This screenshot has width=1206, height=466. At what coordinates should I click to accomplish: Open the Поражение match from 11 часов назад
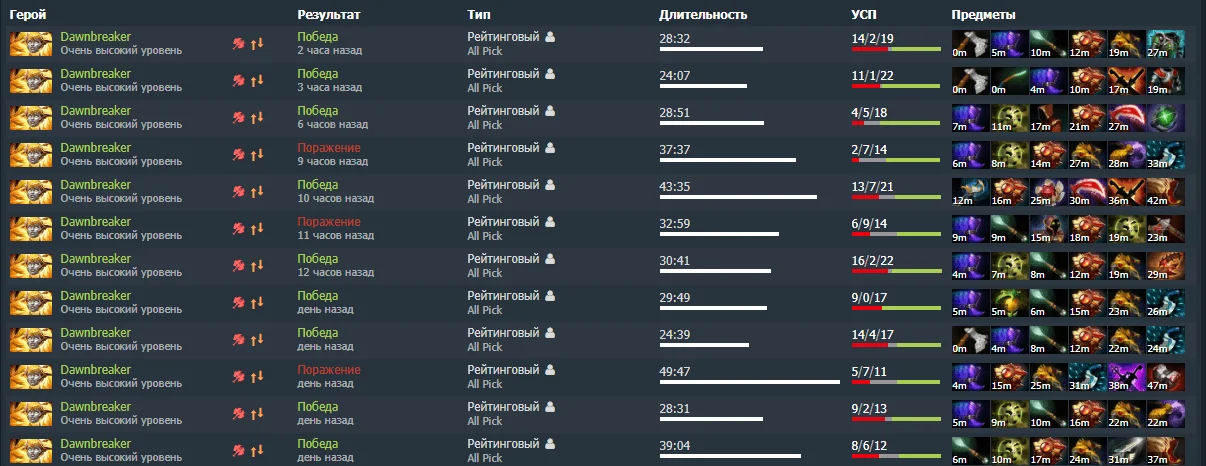pyautogui.click(x=329, y=222)
